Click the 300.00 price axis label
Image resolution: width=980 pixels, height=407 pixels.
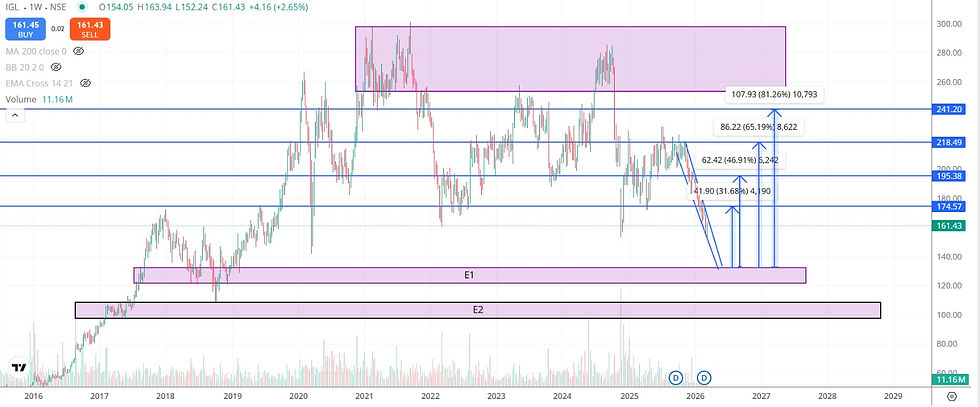(948, 24)
